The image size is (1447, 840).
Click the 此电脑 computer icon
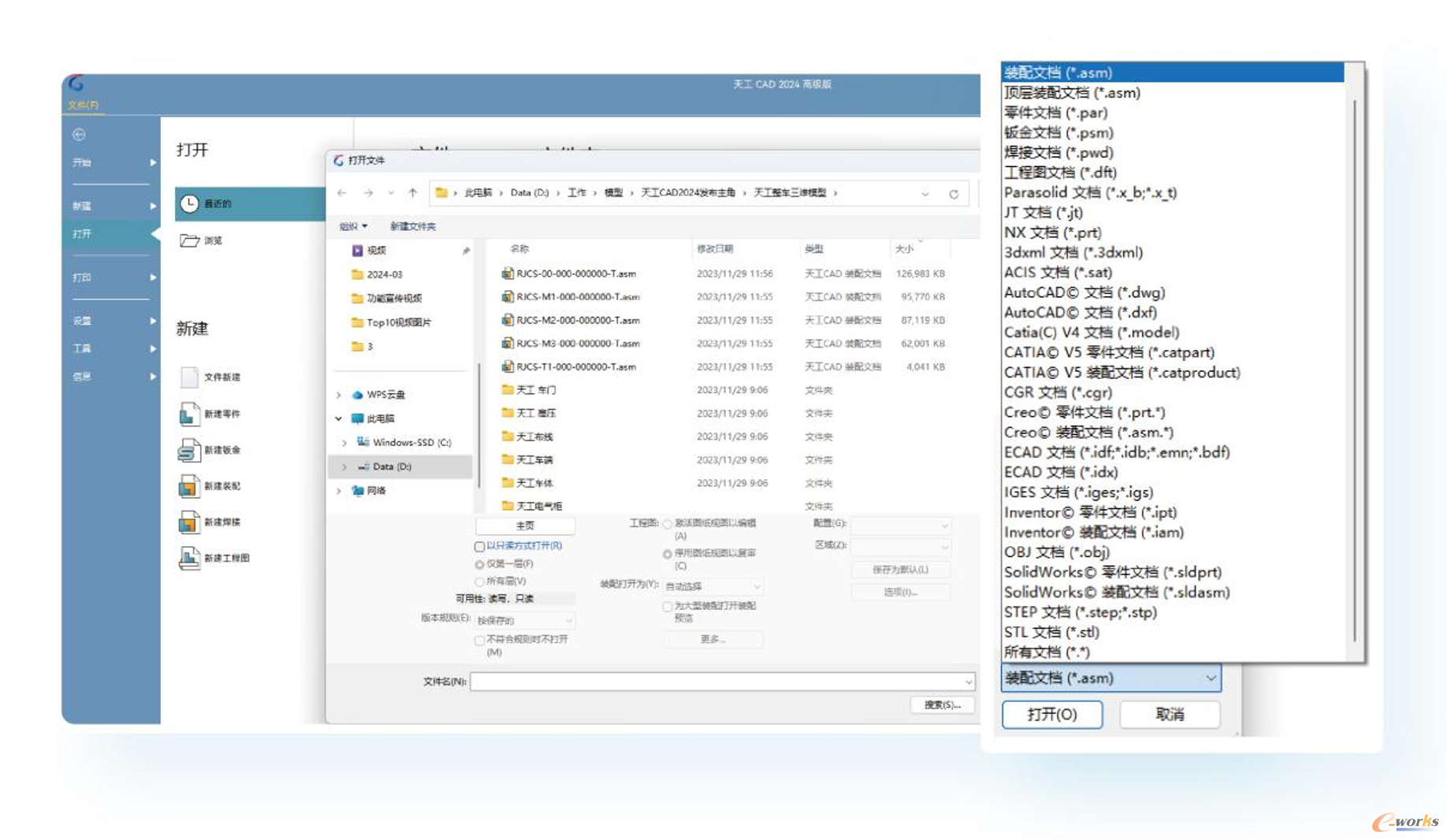click(357, 418)
